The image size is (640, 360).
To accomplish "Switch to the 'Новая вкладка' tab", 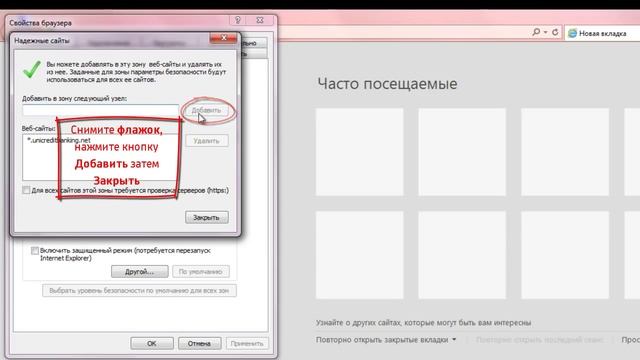I will tap(602, 33).
